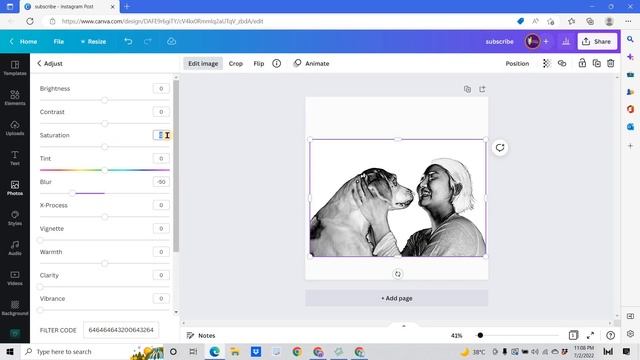The height and width of the screenshot is (360, 640).
Task: Click the Tint rainbow slider handle
Action: [105, 170]
